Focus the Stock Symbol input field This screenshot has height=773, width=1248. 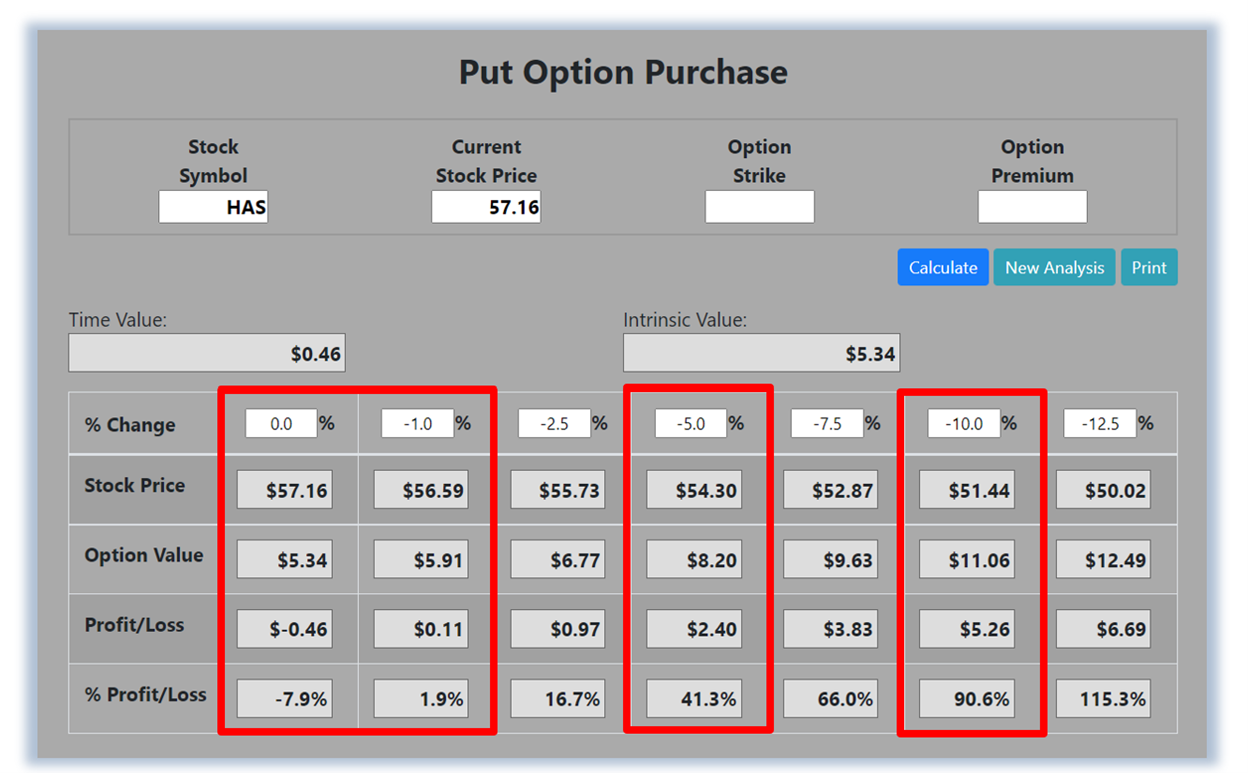click(213, 207)
